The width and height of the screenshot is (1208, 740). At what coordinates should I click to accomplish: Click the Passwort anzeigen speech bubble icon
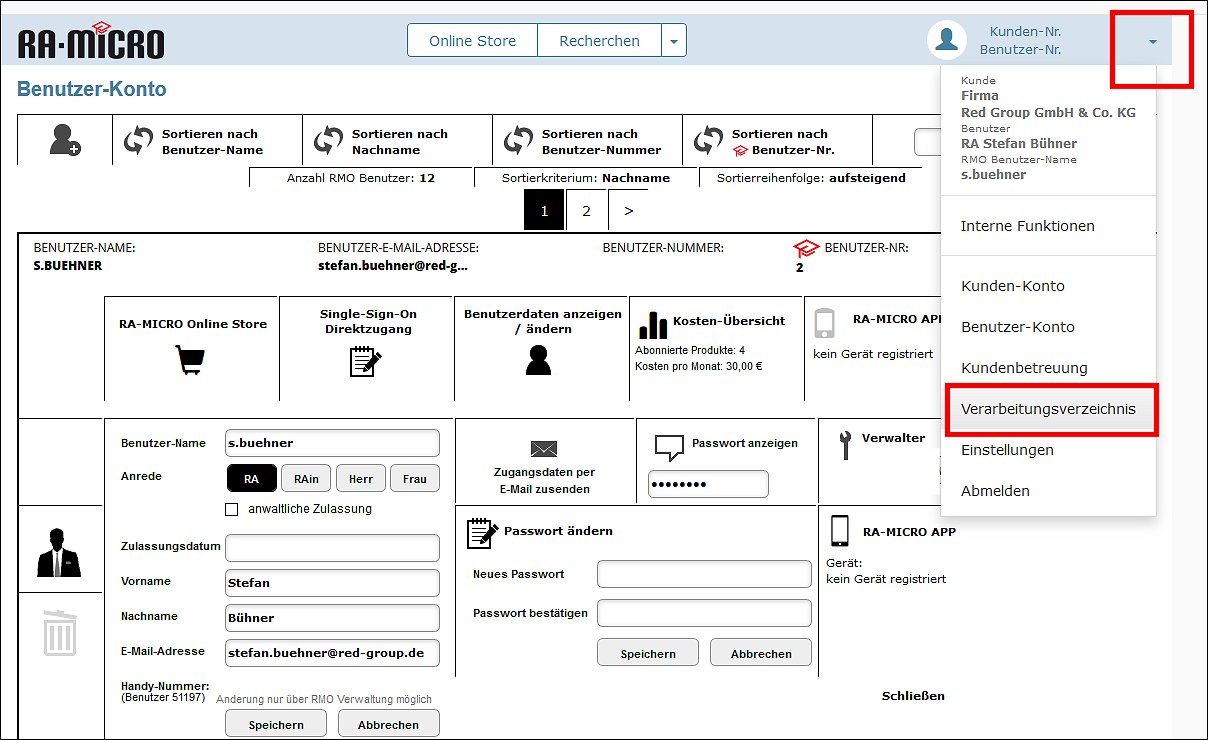(668, 447)
